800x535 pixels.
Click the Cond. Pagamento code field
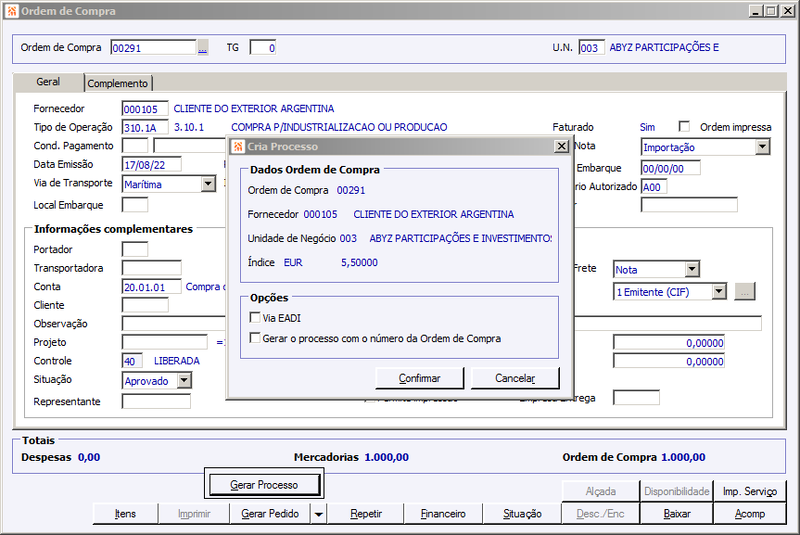tap(135, 146)
